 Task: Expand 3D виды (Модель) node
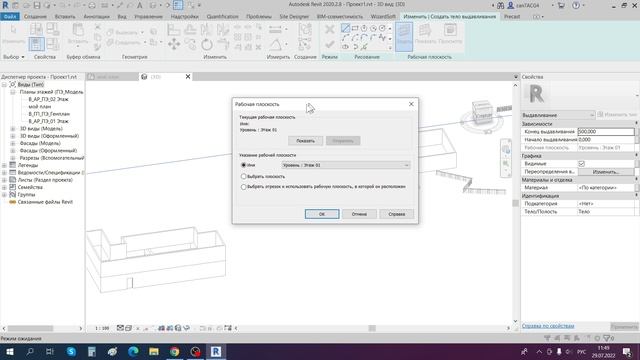[x=13, y=129]
